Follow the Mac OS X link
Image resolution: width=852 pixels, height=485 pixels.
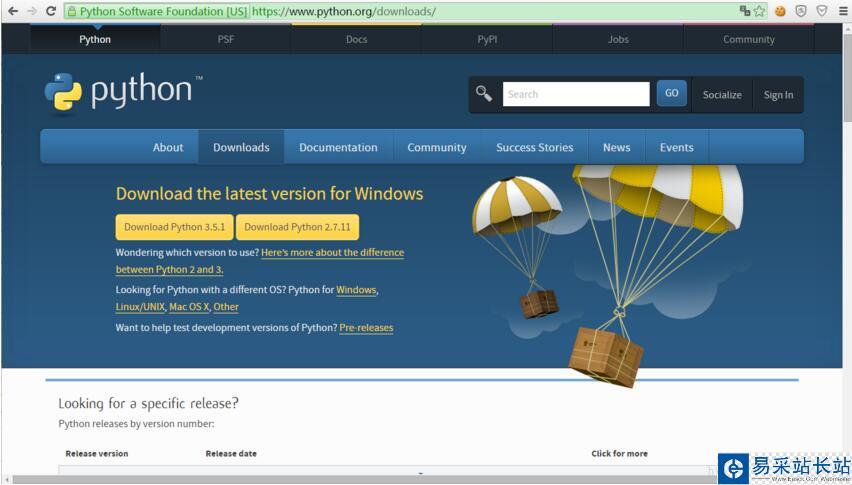tap(189, 306)
